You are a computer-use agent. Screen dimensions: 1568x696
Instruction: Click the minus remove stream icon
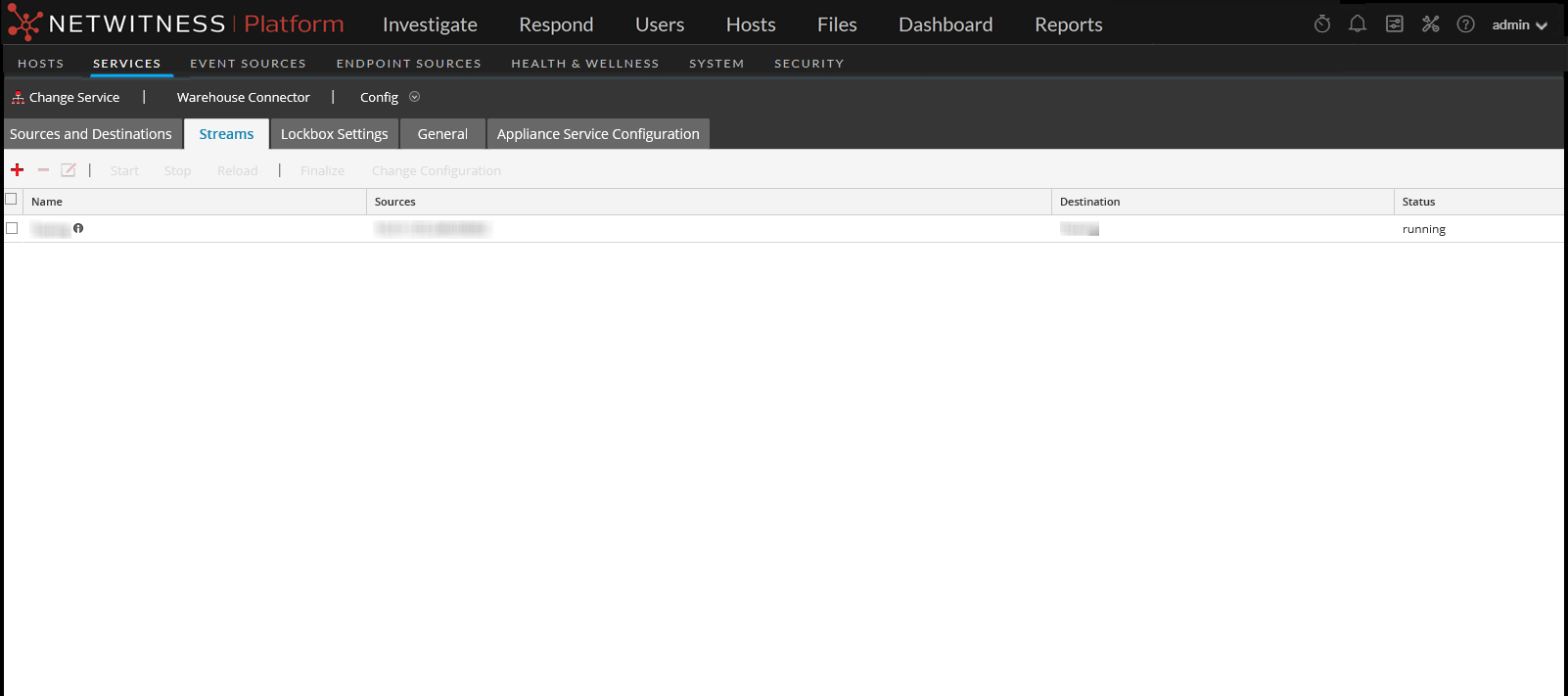pos(43,170)
